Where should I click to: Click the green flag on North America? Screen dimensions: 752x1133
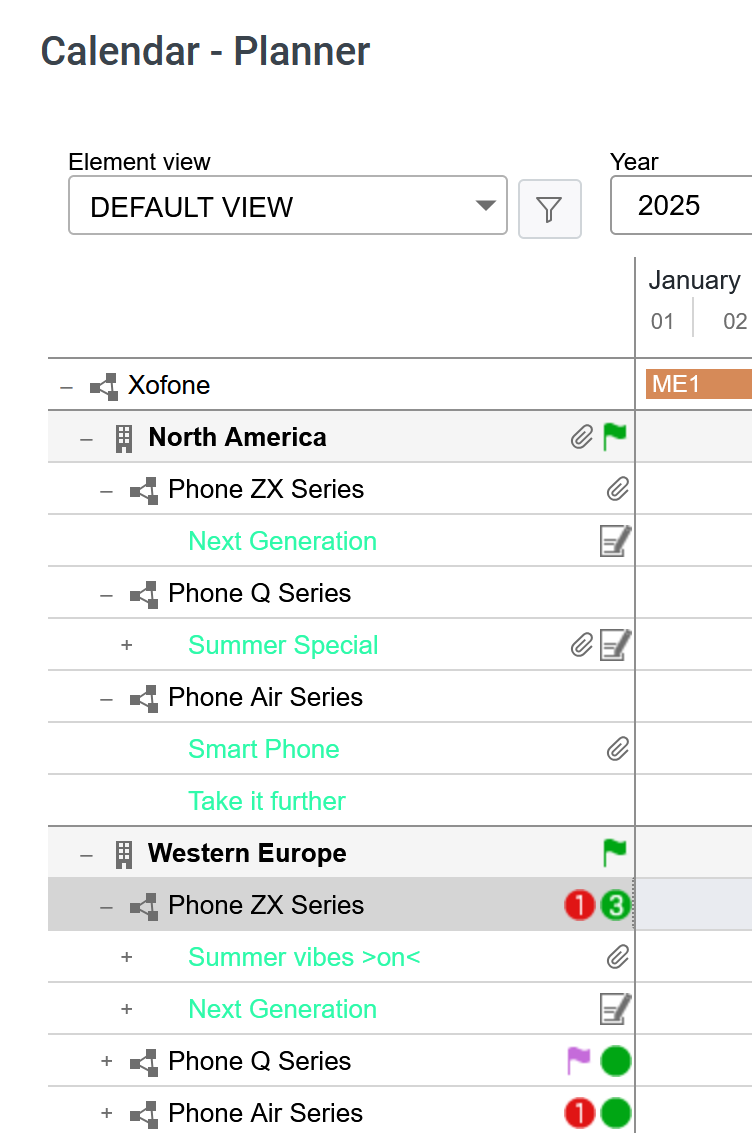point(615,436)
